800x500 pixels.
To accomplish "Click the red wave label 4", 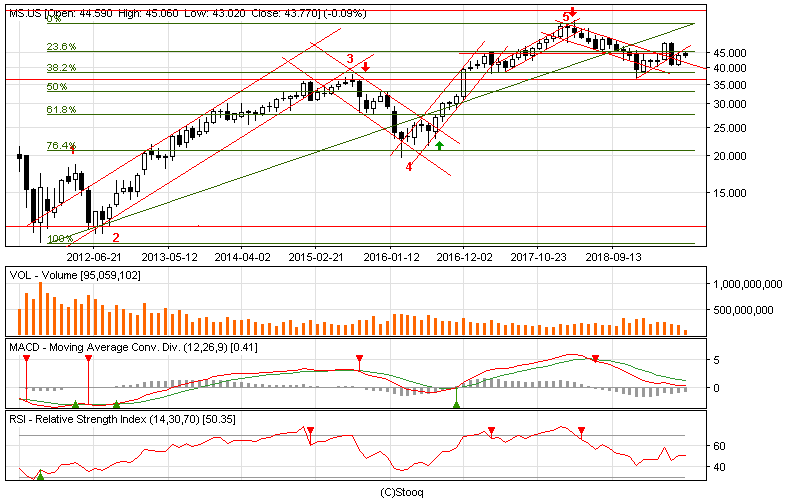I will tap(409, 167).
